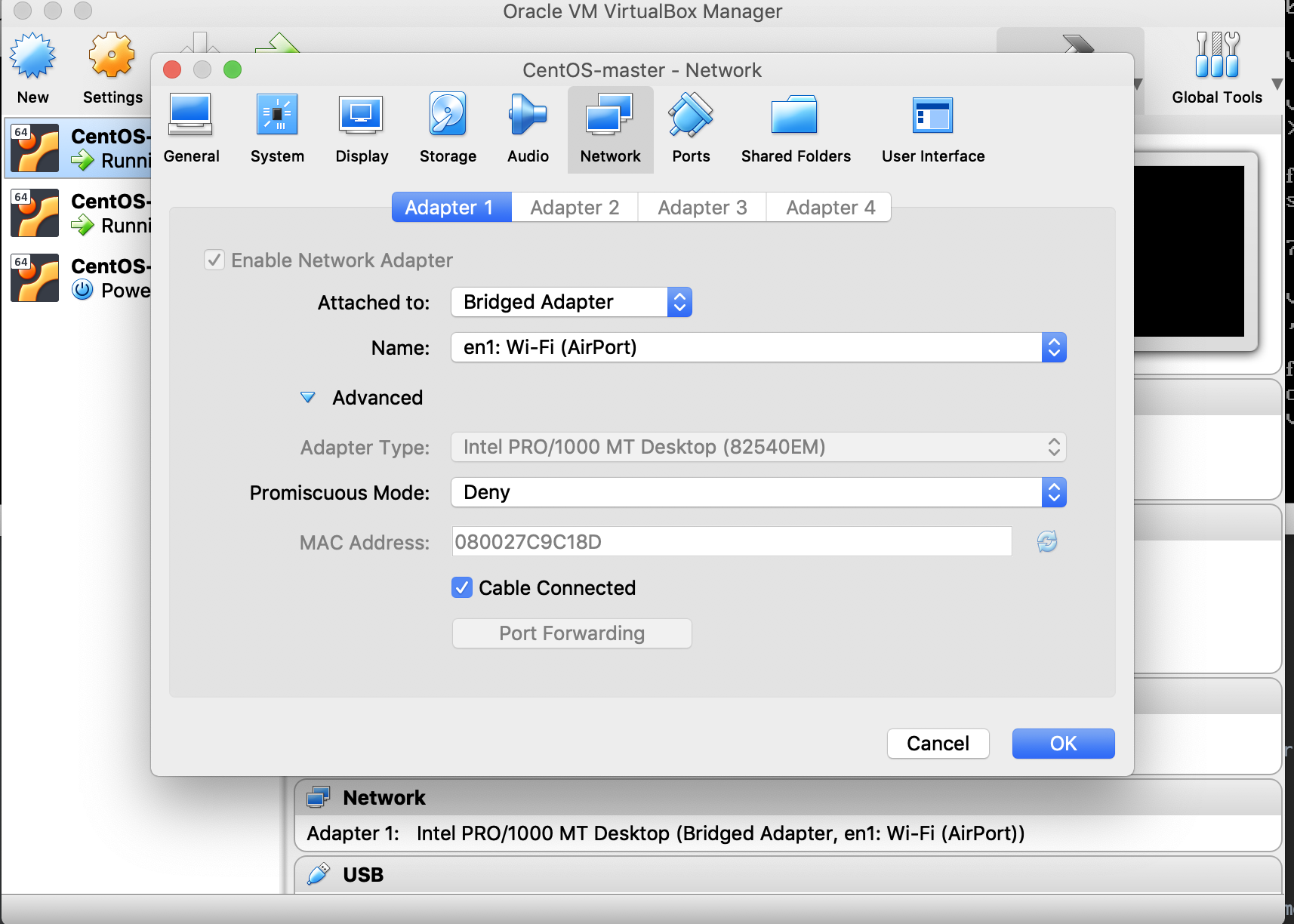Click the Network section icon in details pane
The image size is (1294, 924).
[x=319, y=797]
